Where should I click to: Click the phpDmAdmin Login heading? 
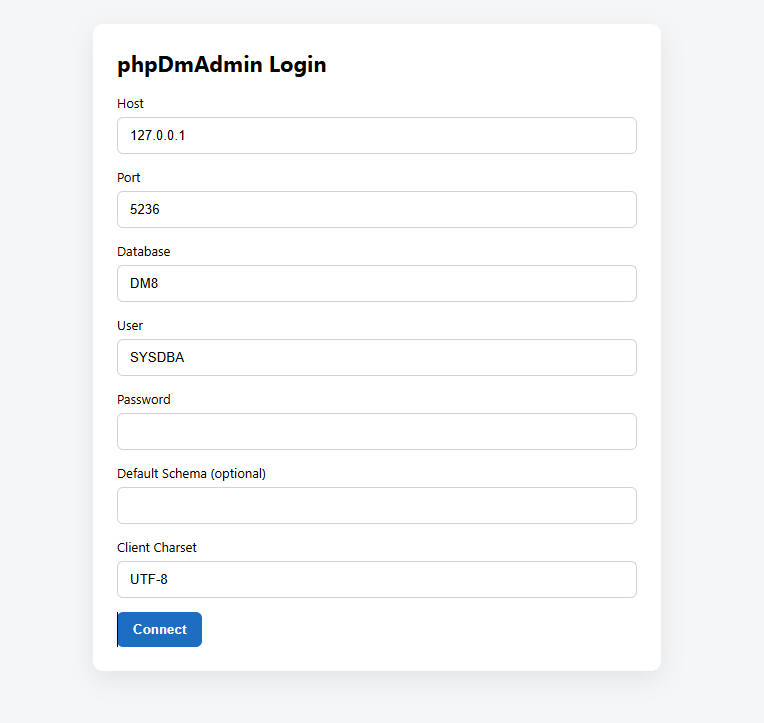(221, 66)
